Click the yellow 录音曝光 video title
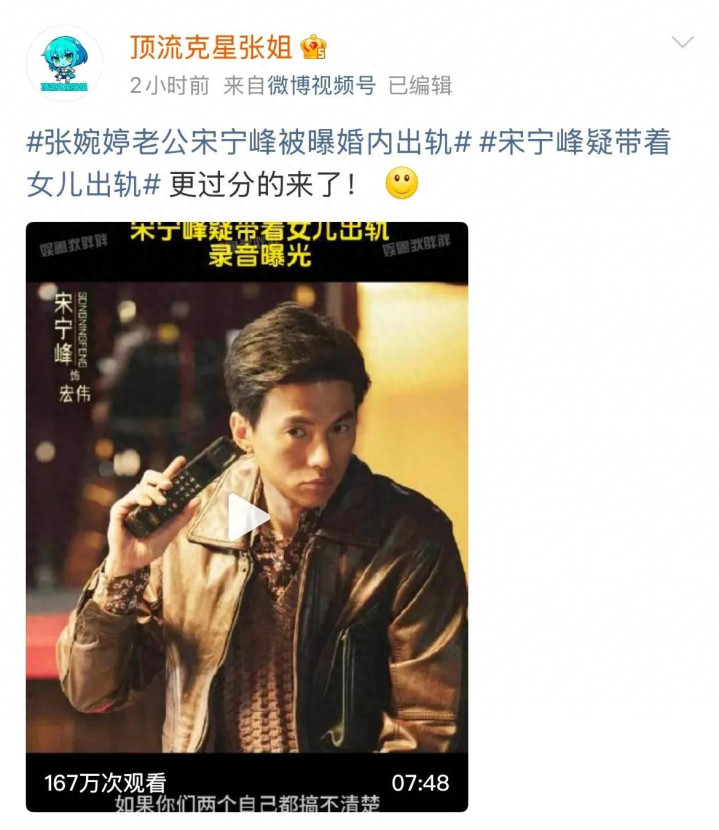The image size is (719, 830). (x=259, y=256)
